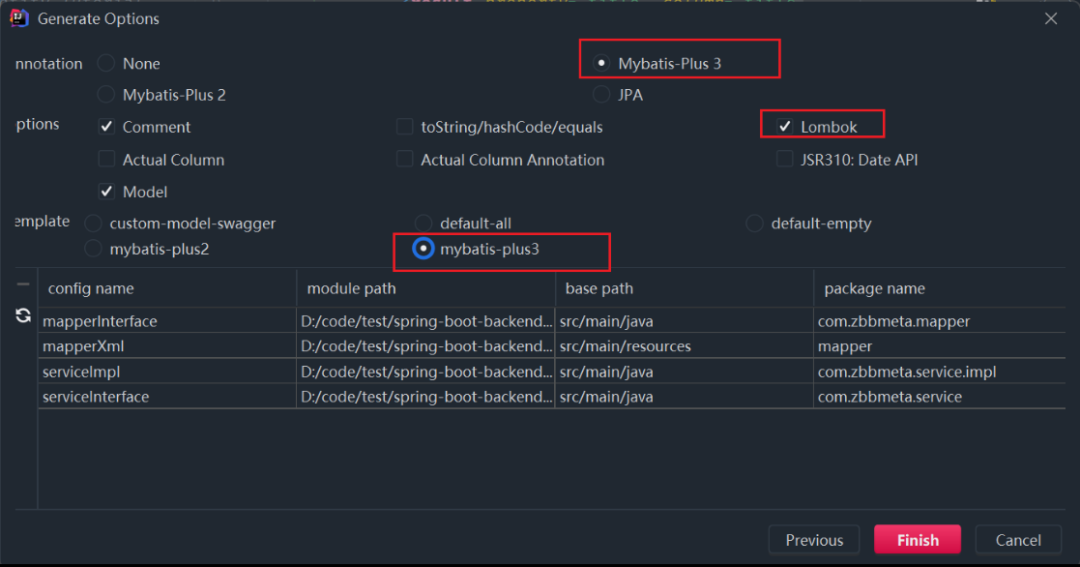
Task: Click the base path column header
Action: (684, 288)
